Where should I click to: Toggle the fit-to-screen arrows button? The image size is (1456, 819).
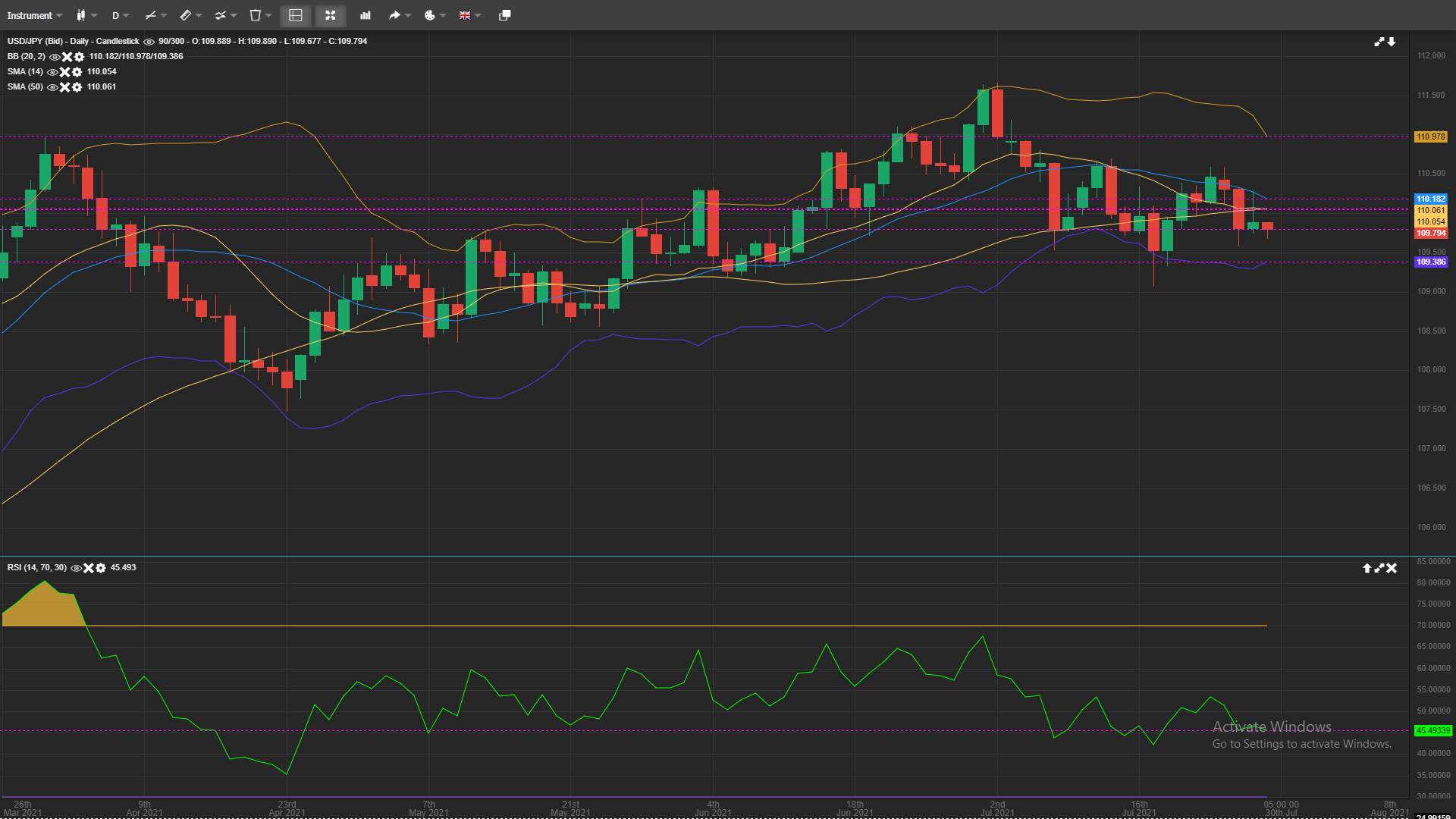point(331,15)
